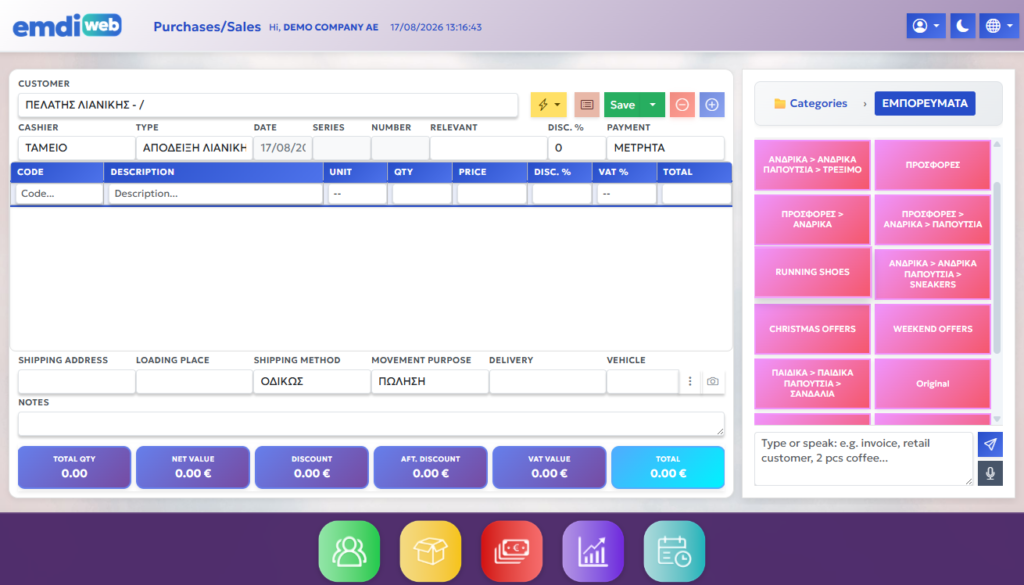Expand the lightning quick actions dropdown
Image resolution: width=1024 pixels, height=585 pixels.
(549, 104)
